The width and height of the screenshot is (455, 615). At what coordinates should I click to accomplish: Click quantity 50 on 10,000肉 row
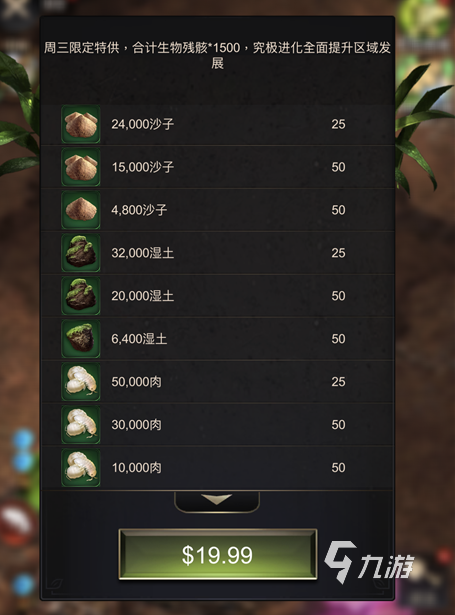(338, 468)
